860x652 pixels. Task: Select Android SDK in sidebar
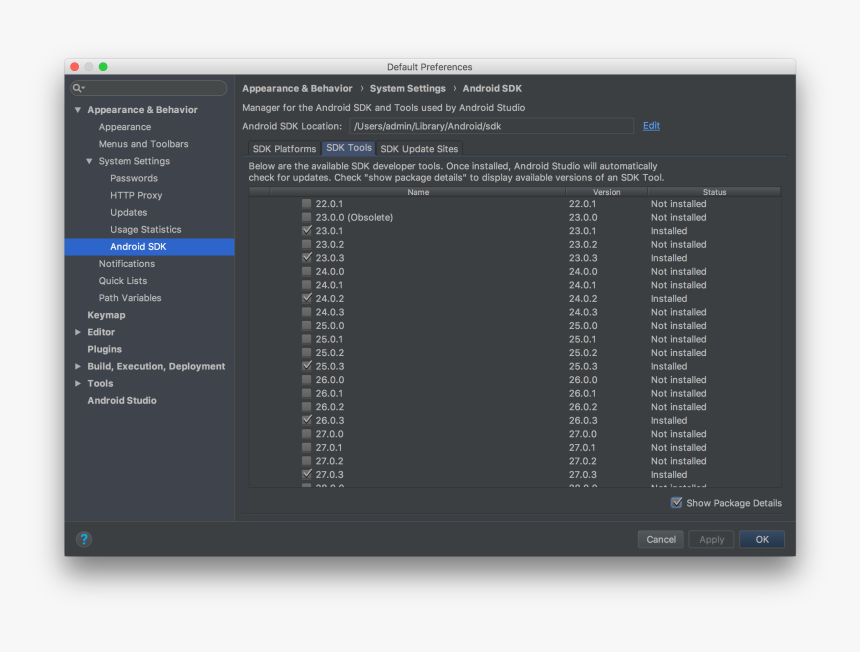point(150,247)
